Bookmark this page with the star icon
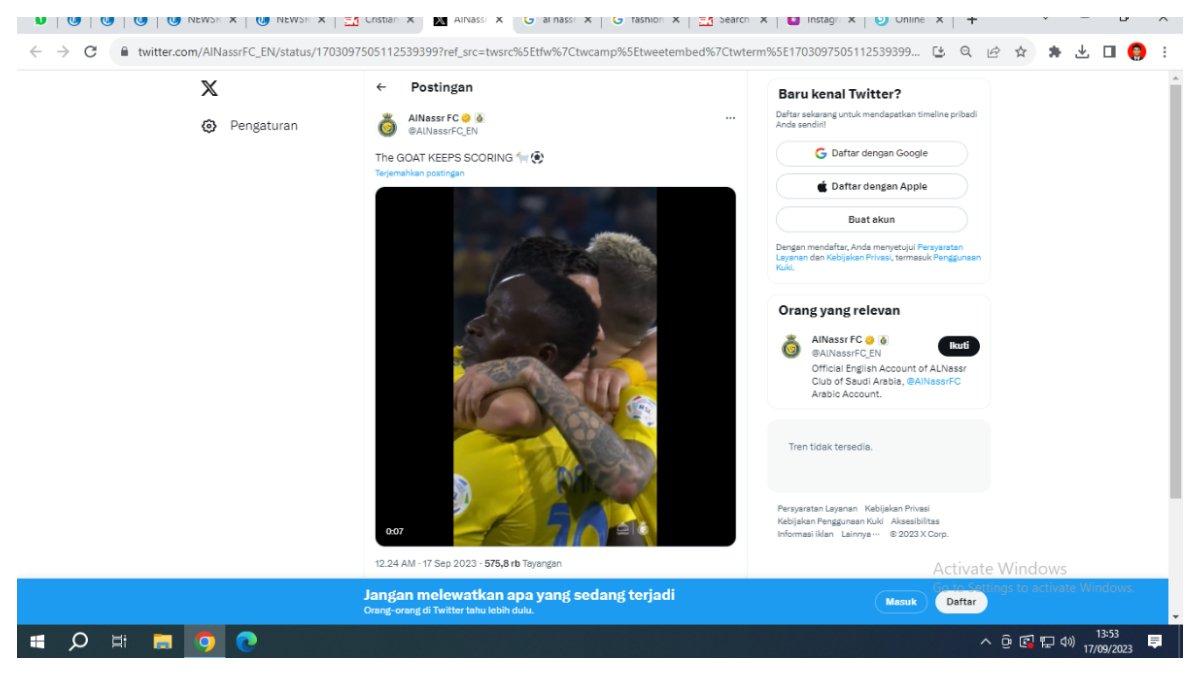The height and width of the screenshot is (675, 1200). [1021, 52]
